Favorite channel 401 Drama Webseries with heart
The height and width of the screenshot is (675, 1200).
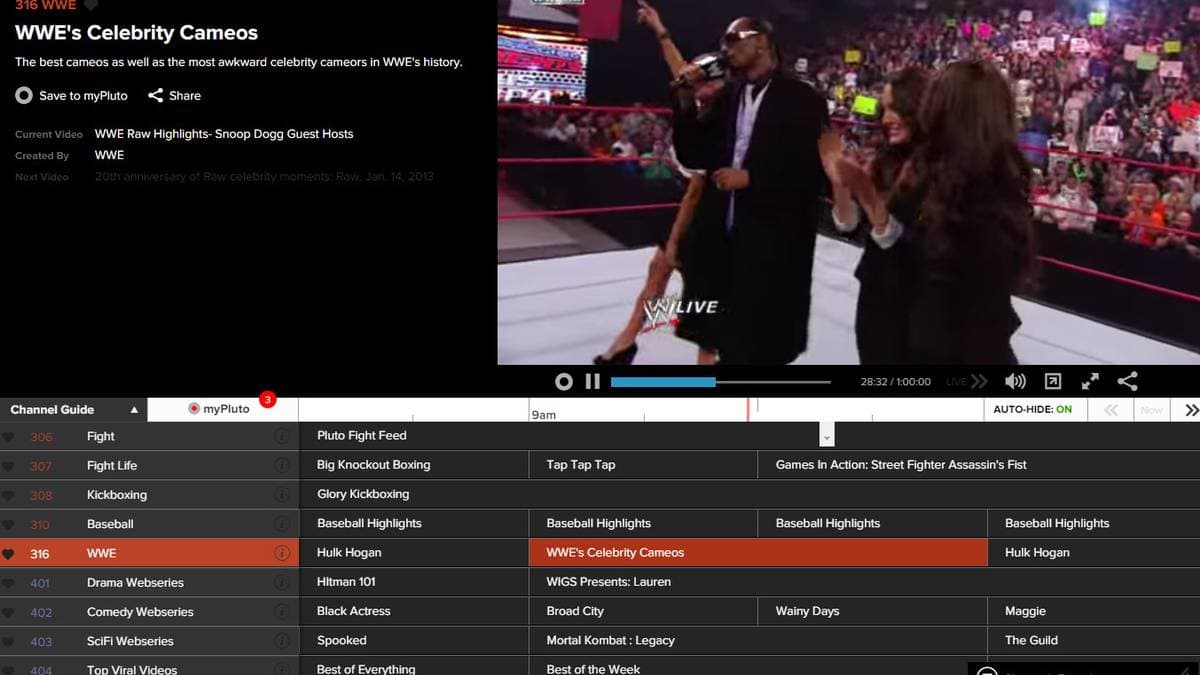click(9, 583)
